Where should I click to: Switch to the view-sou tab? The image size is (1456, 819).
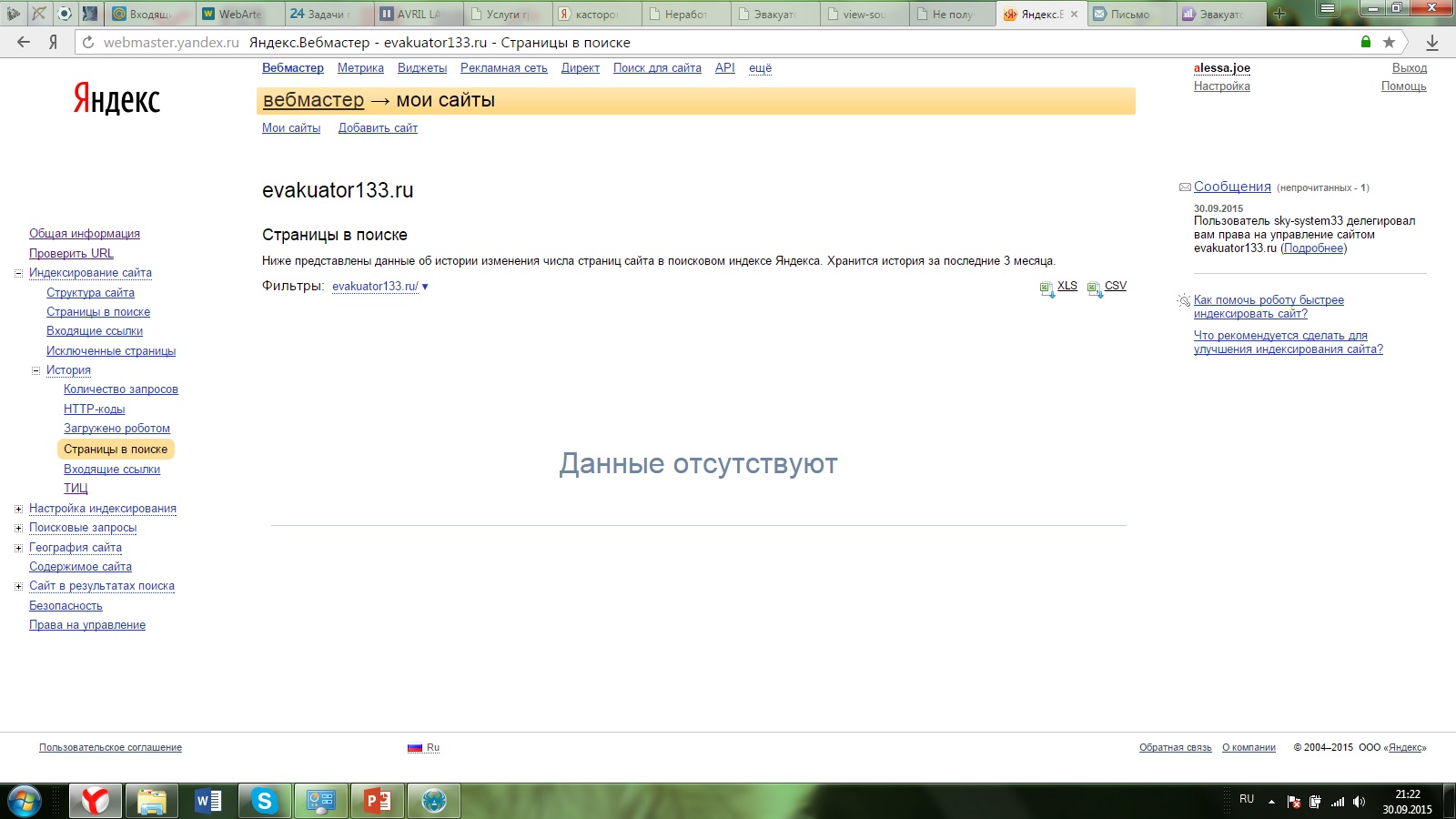864,15
